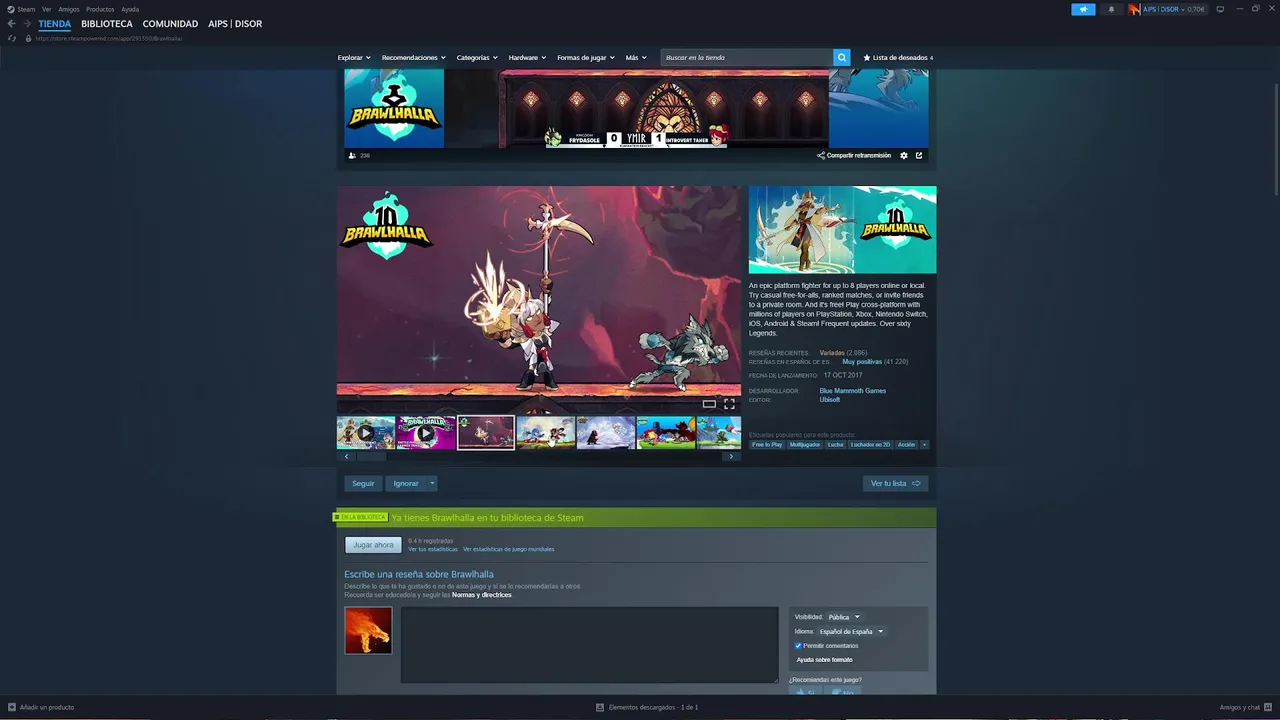Image resolution: width=1280 pixels, height=720 pixels.
Task: Open Elementos descargados downloads status
Action: point(647,707)
